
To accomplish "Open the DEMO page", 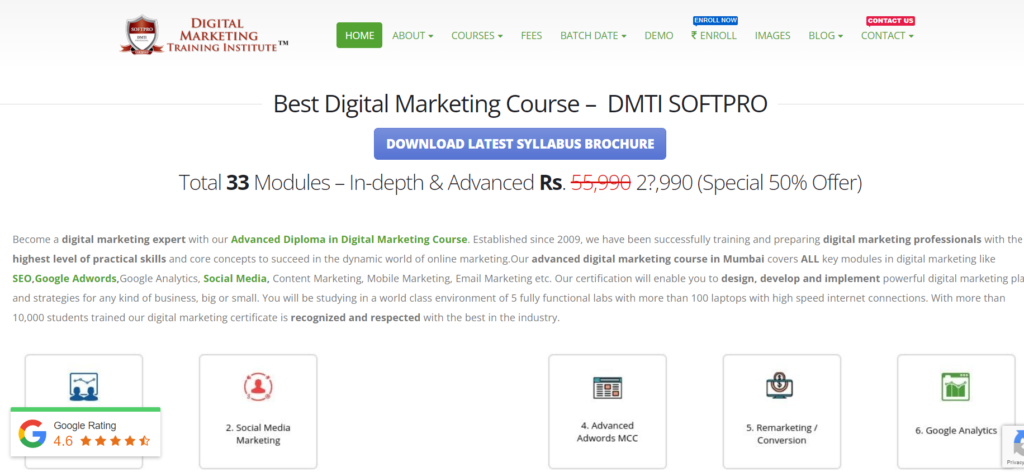I will tap(658, 36).
